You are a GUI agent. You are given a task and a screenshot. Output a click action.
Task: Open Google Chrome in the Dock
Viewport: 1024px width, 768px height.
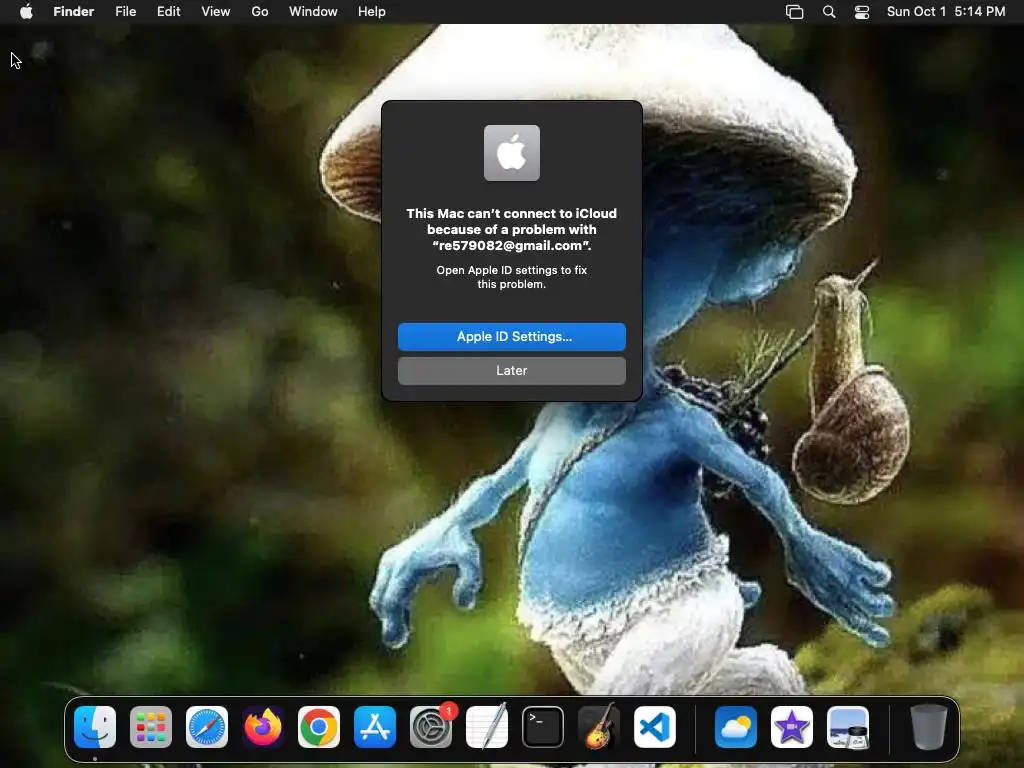319,727
